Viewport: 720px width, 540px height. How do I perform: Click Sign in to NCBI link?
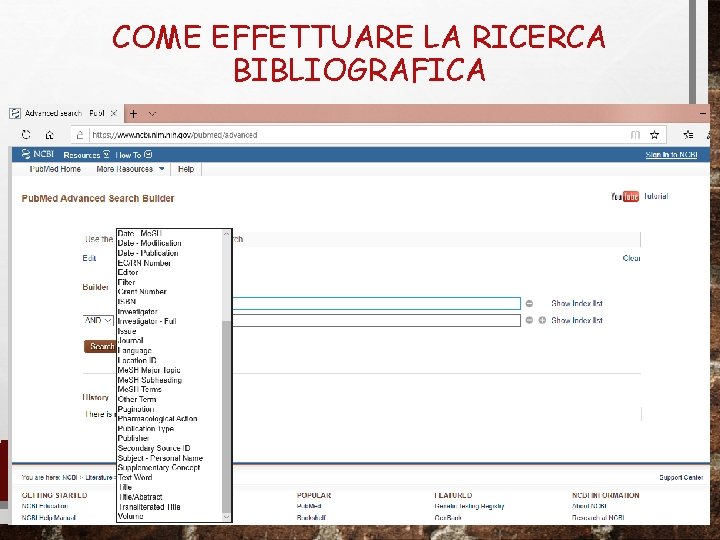pos(671,155)
